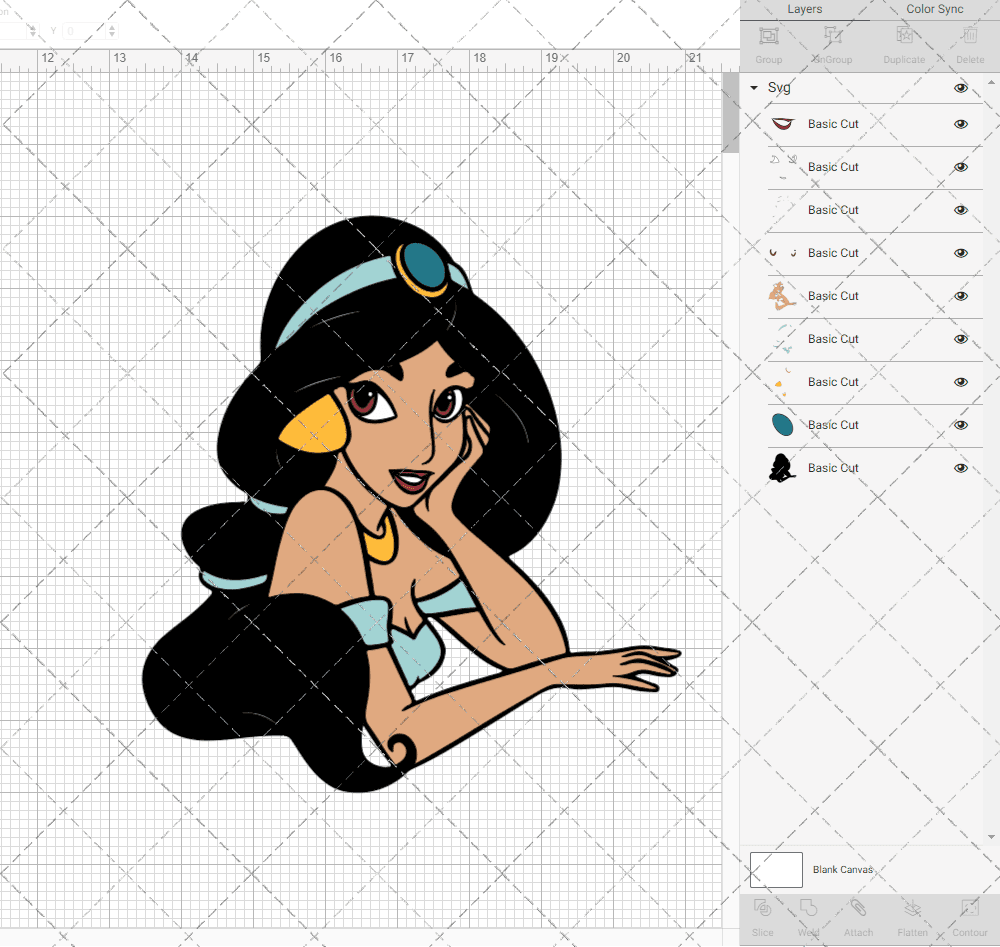
Task: Click the Y position stepper arrows
Action: 112,30
